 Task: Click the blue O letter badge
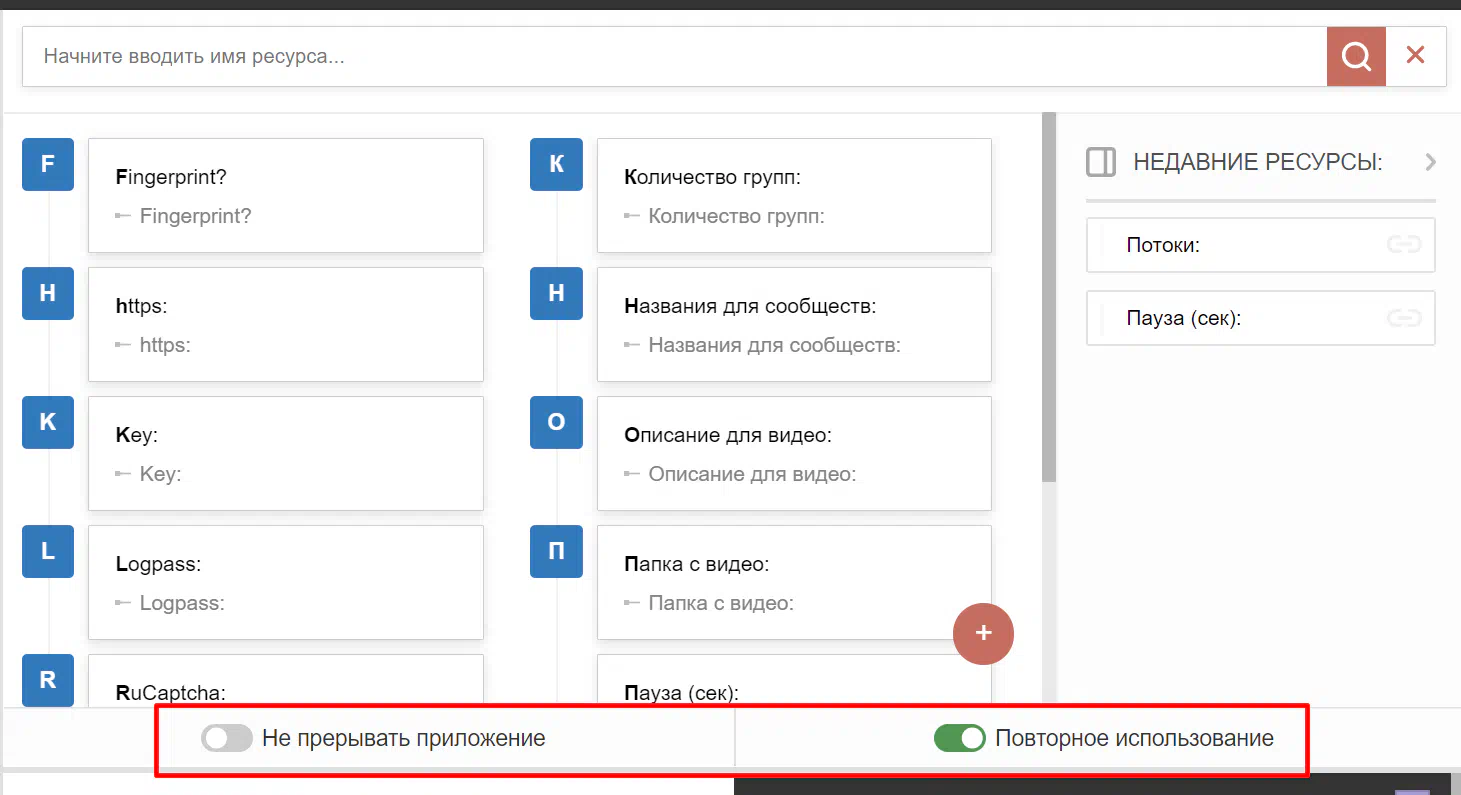click(556, 422)
